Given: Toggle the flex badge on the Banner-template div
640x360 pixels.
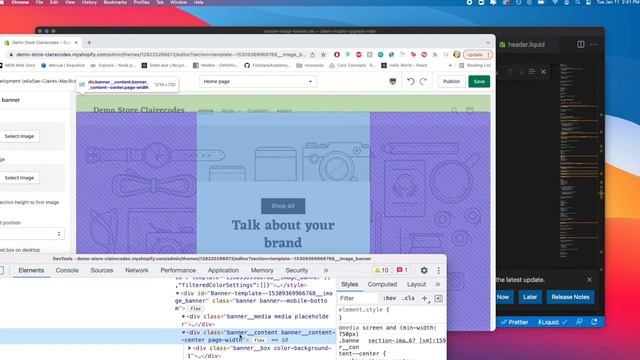Looking at the screenshot, I should [x=196, y=309].
